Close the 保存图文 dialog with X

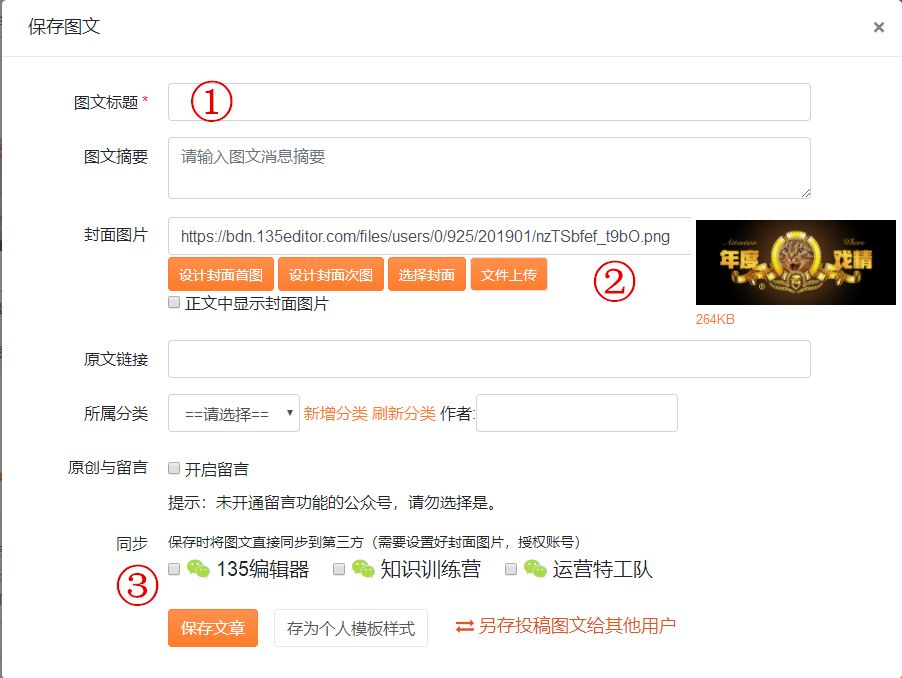pos(878,27)
